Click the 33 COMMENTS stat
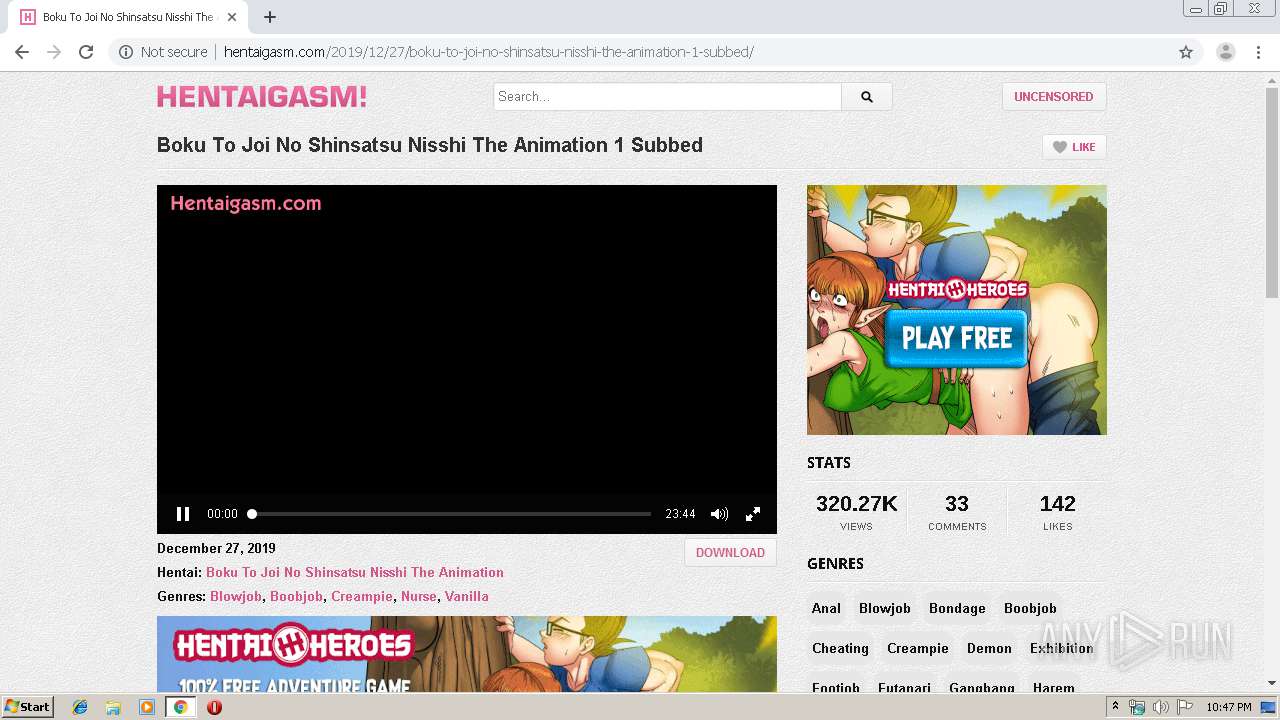 [x=957, y=511]
